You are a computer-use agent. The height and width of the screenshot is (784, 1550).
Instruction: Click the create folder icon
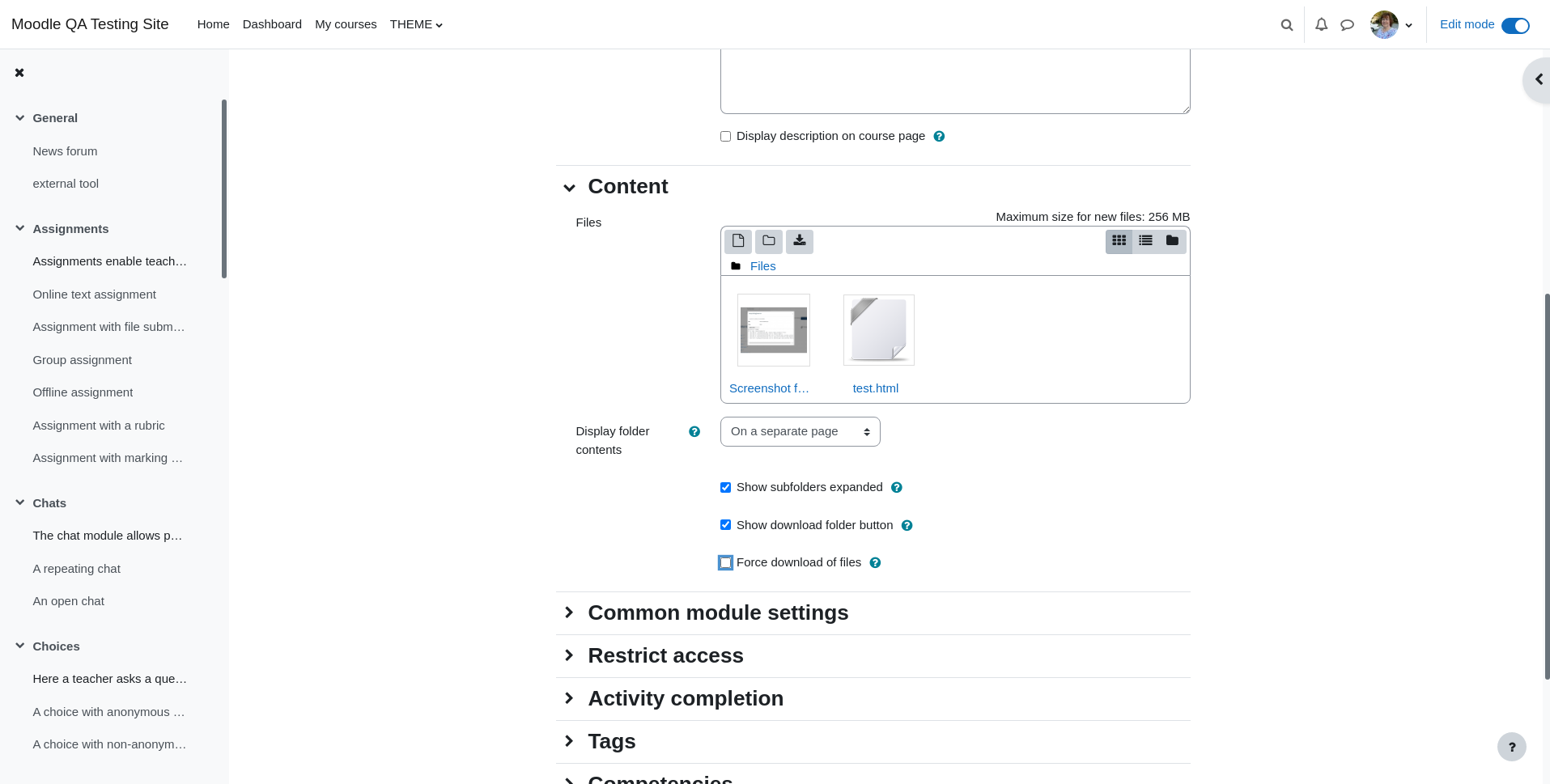coord(768,241)
